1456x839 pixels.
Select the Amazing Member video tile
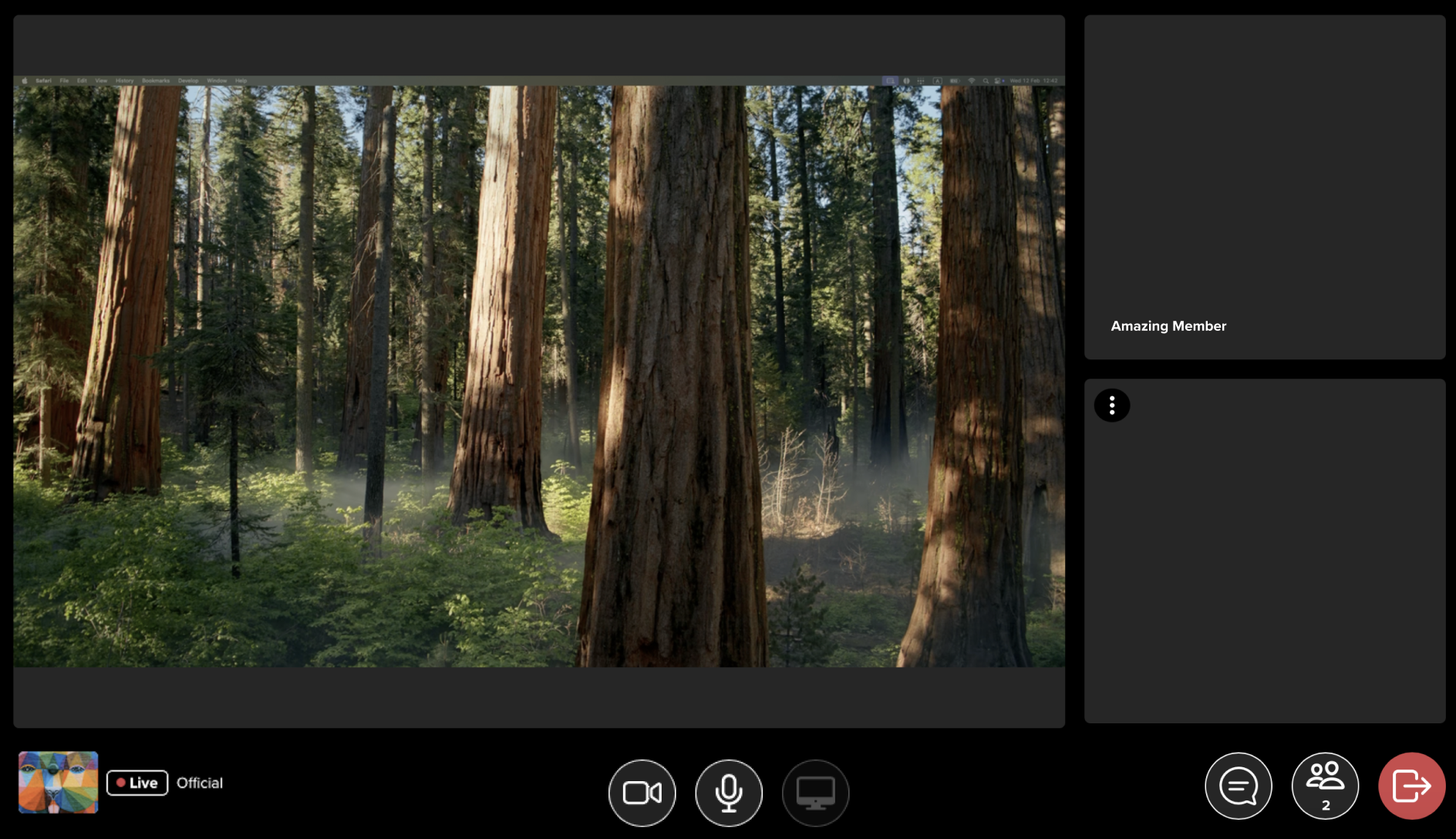(1265, 187)
